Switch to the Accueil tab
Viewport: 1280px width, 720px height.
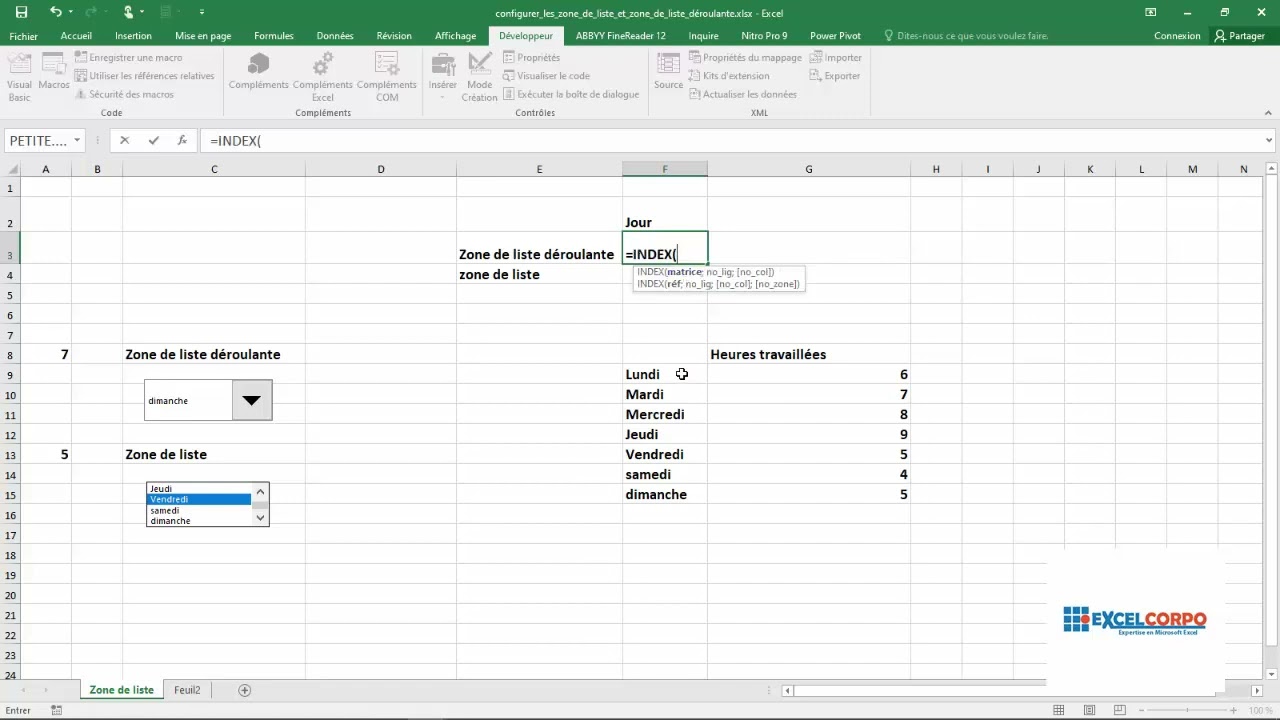point(76,36)
